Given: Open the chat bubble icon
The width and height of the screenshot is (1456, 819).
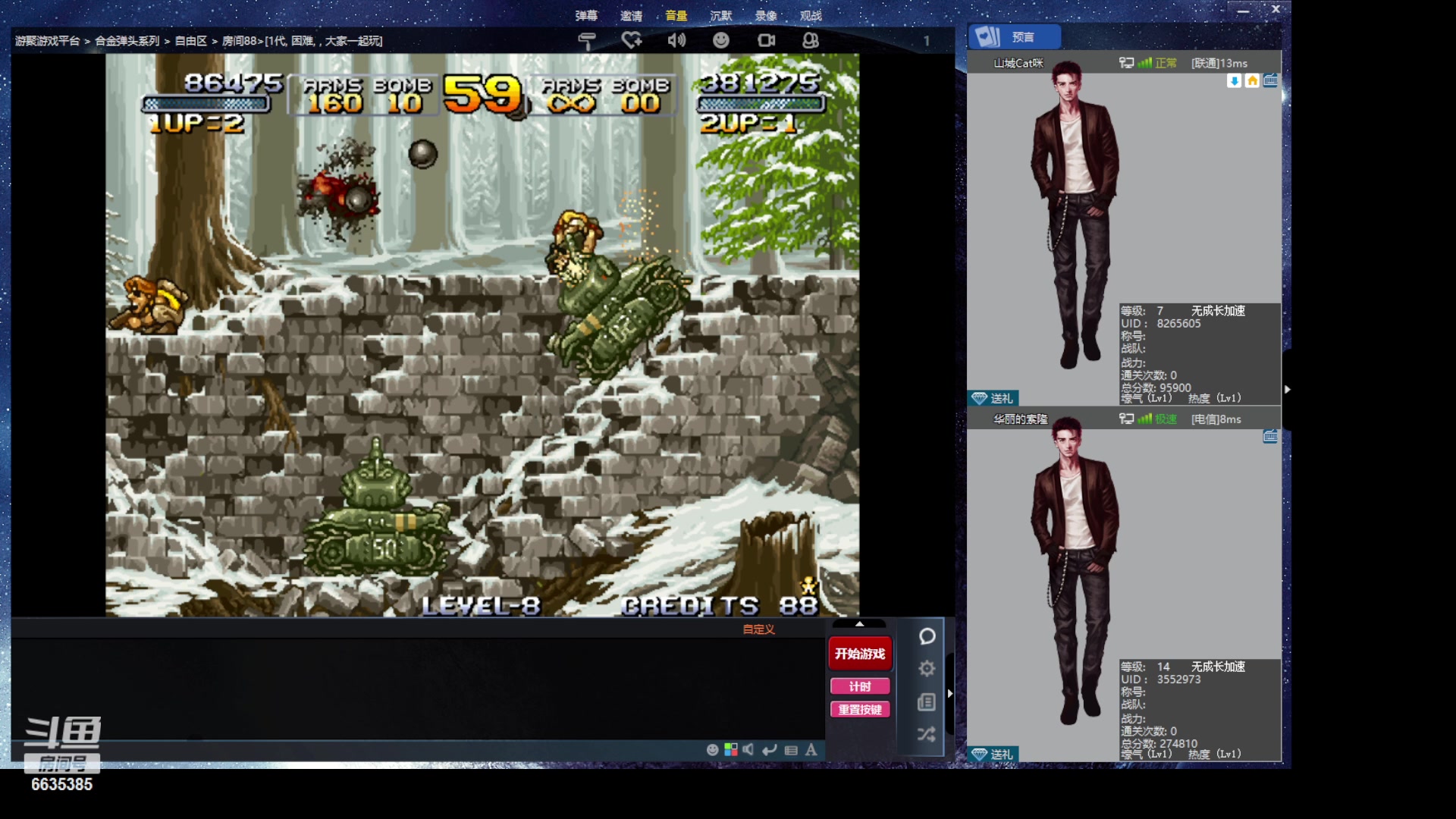Looking at the screenshot, I should click(x=927, y=636).
